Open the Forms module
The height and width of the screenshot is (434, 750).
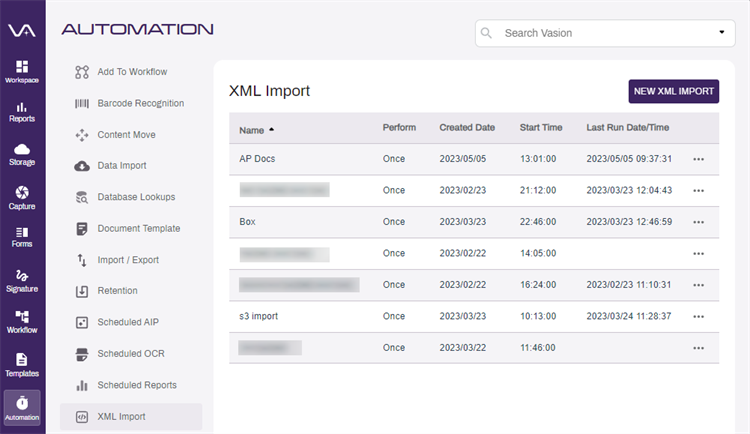click(22, 237)
